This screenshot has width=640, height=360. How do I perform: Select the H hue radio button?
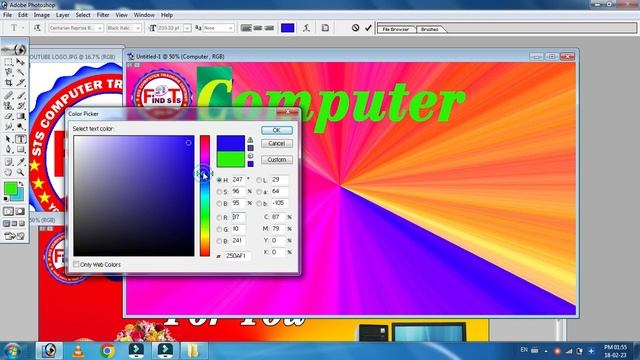(x=219, y=180)
